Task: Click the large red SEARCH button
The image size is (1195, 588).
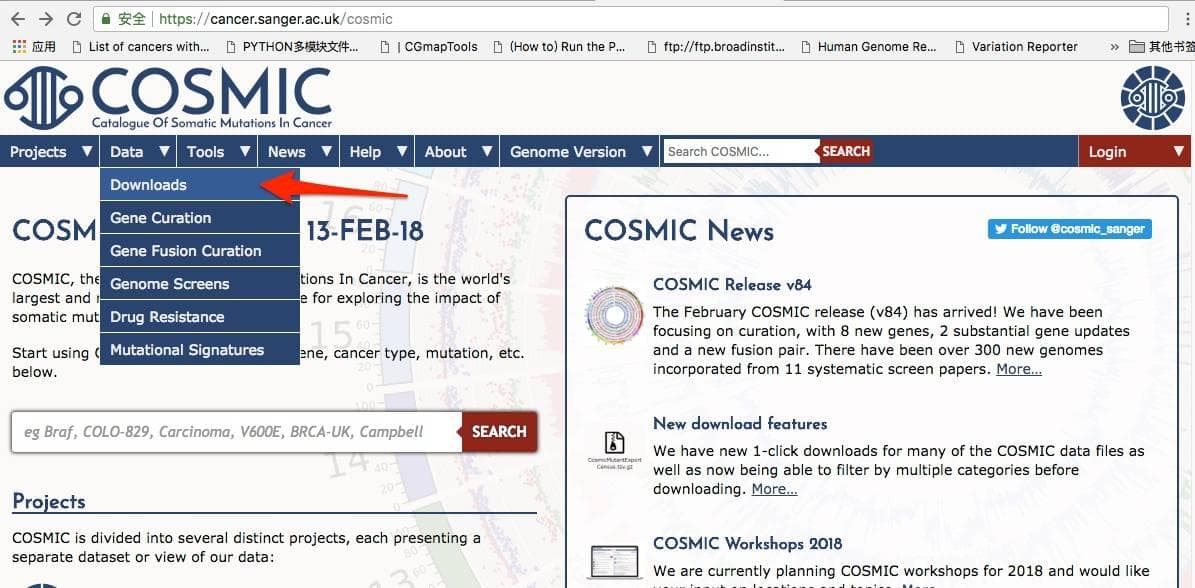Action: click(499, 432)
